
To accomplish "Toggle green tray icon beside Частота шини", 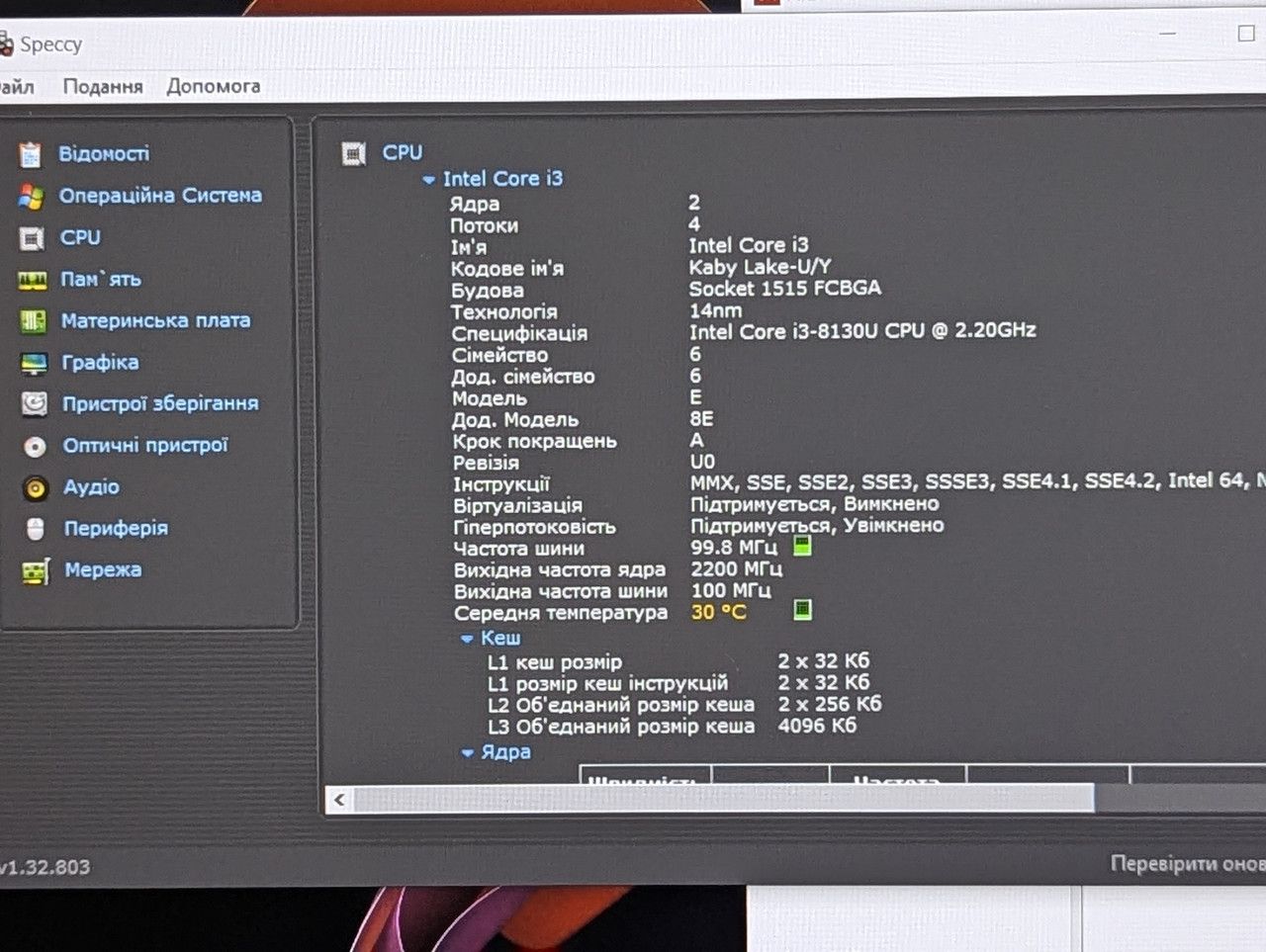I will pos(802,546).
